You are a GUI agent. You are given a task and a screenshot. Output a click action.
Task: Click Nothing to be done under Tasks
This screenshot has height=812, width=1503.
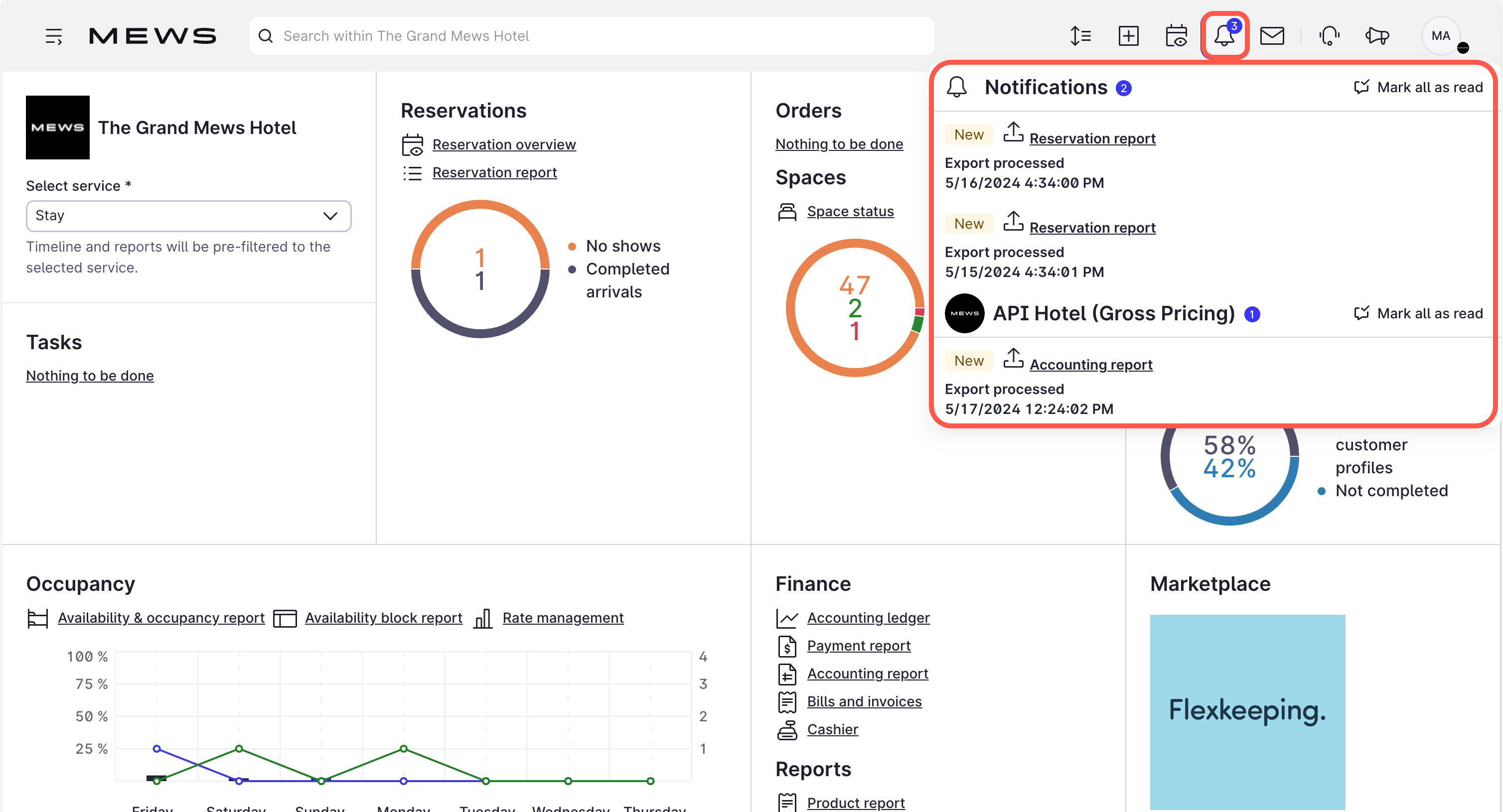[x=90, y=376]
